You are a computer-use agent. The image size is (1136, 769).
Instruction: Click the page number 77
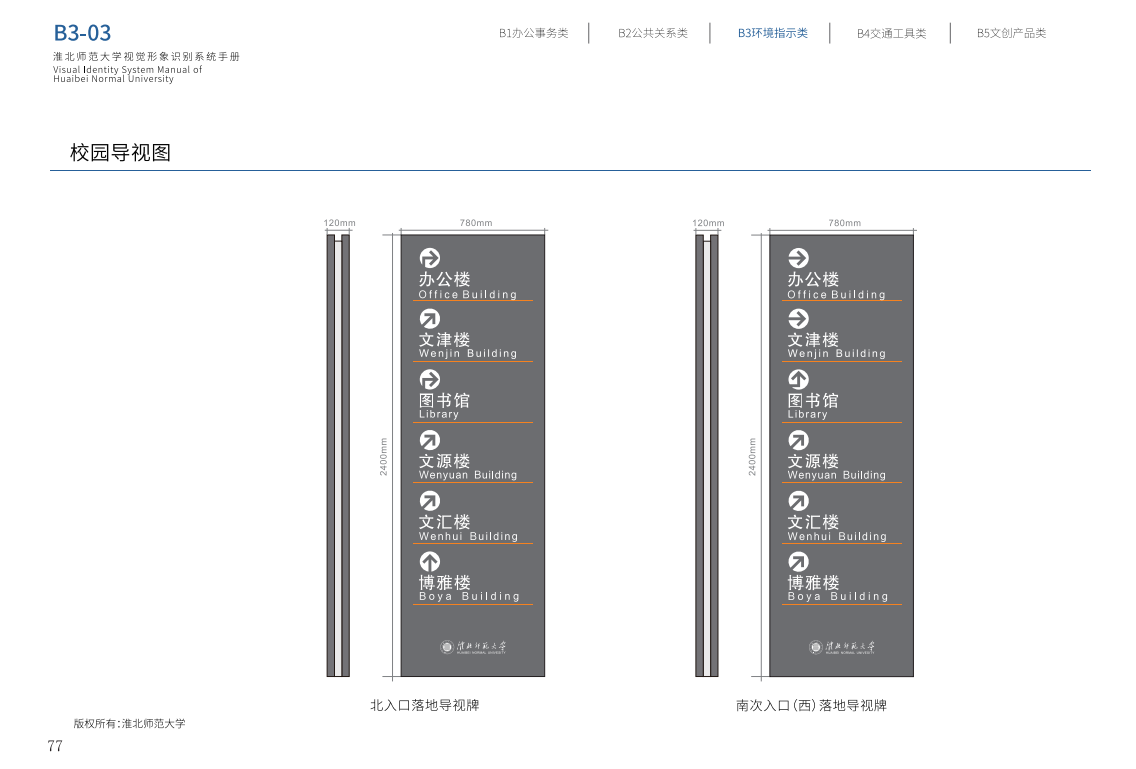point(55,746)
